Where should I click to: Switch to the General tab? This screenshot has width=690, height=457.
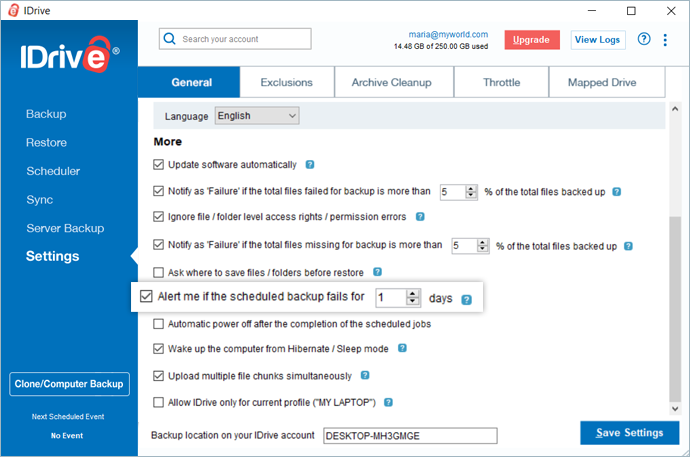pyautogui.click(x=189, y=82)
